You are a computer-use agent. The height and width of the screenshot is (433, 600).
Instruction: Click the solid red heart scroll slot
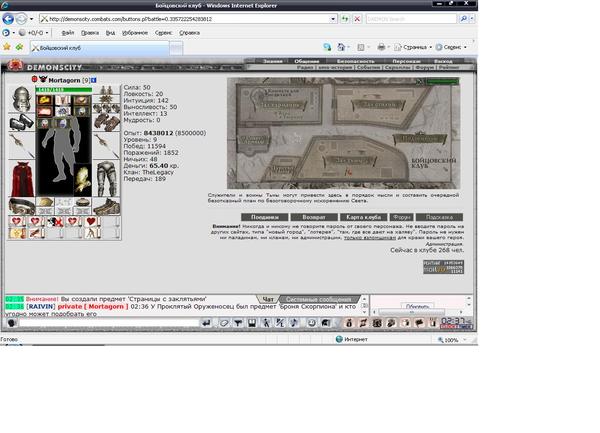92,221
